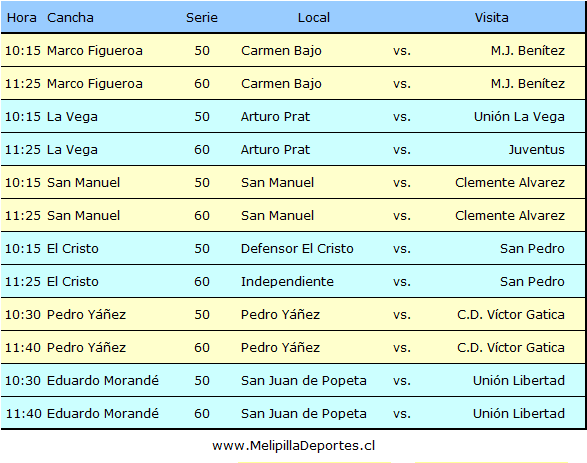Click the Serie column header
Viewport: 587px width, 463px height.
(202, 18)
